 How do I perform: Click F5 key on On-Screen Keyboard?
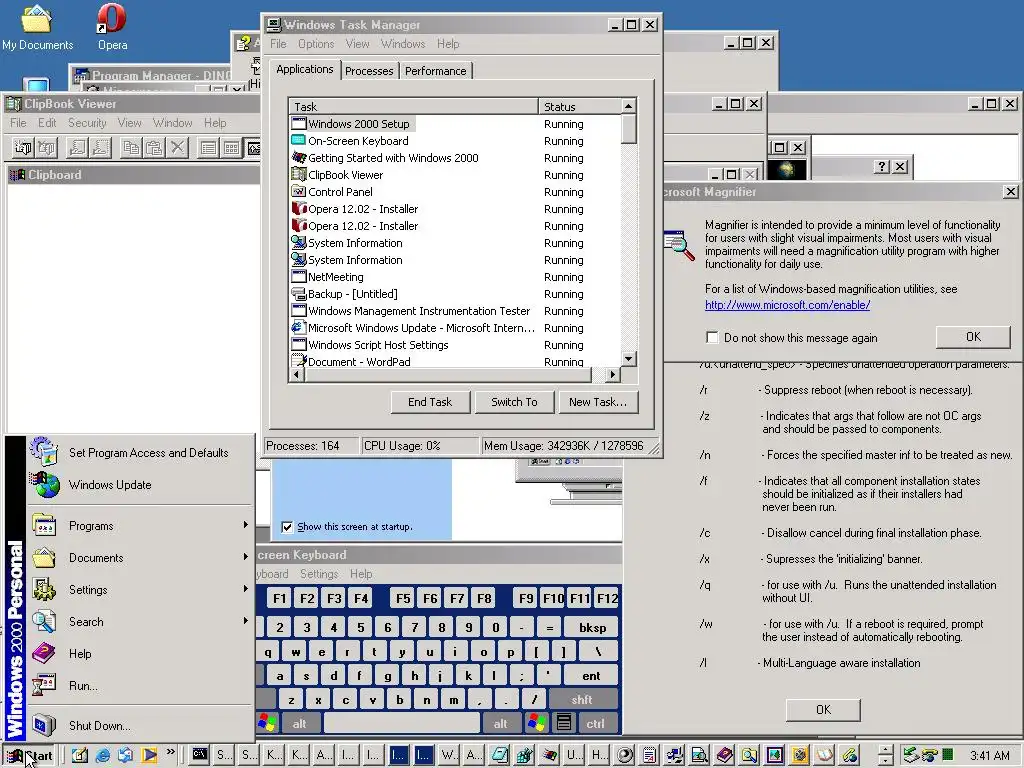403,598
